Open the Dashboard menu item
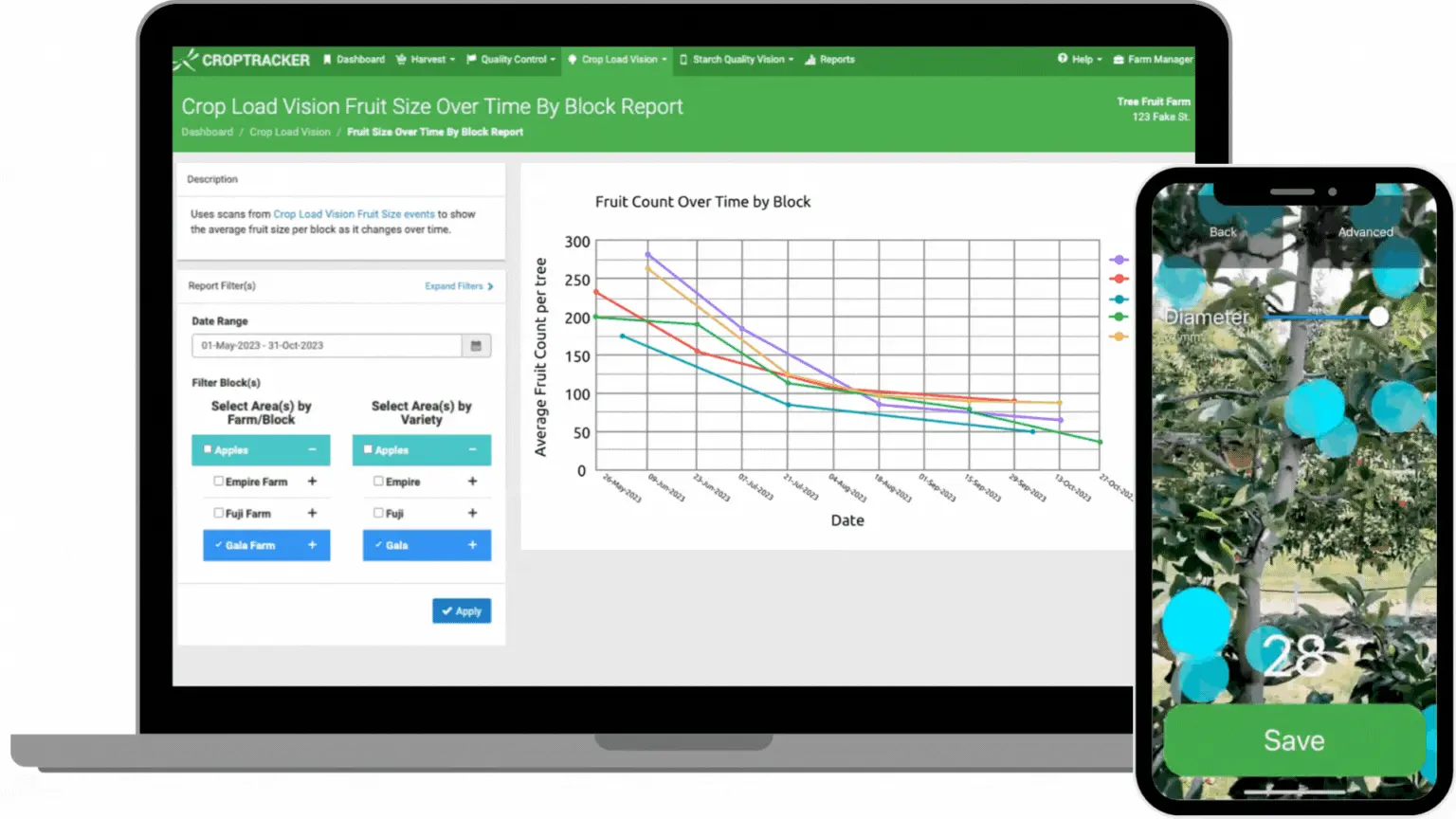The image size is (1456, 819). click(354, 60)
